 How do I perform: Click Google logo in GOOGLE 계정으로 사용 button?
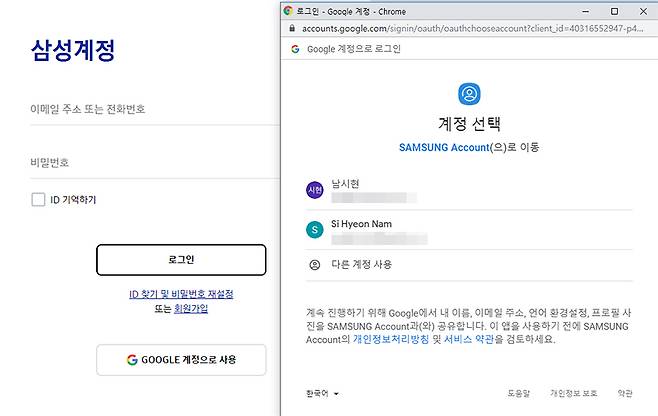tap(132, 360)
